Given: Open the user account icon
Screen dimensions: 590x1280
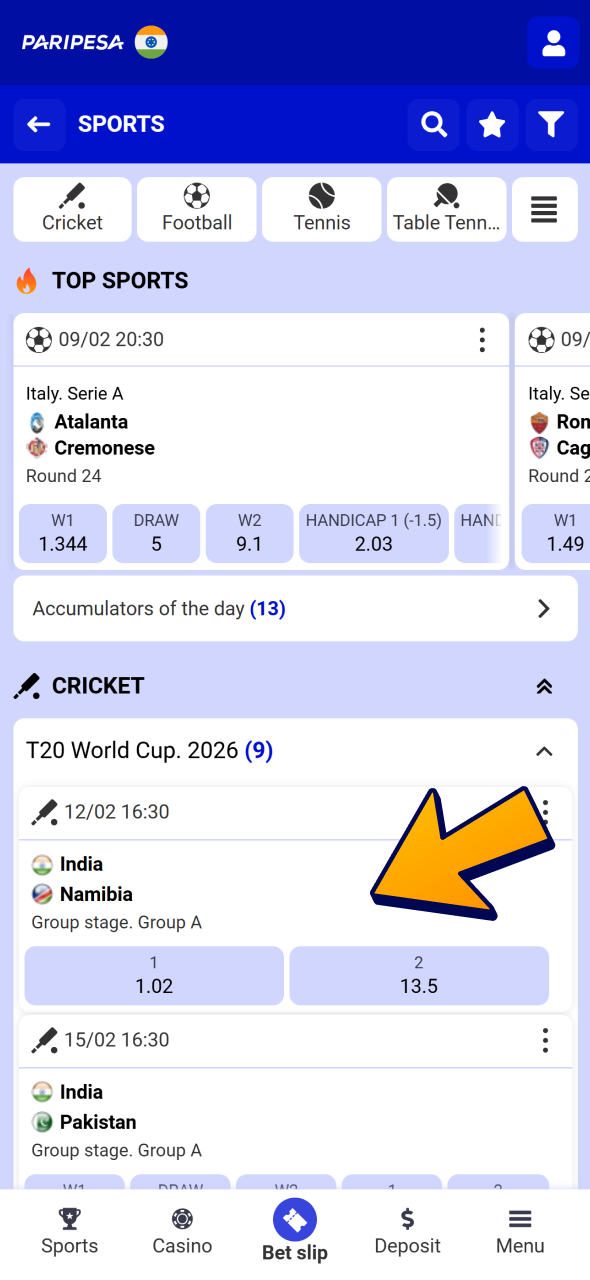Looking at the screenshot, I should coord(553,42).
